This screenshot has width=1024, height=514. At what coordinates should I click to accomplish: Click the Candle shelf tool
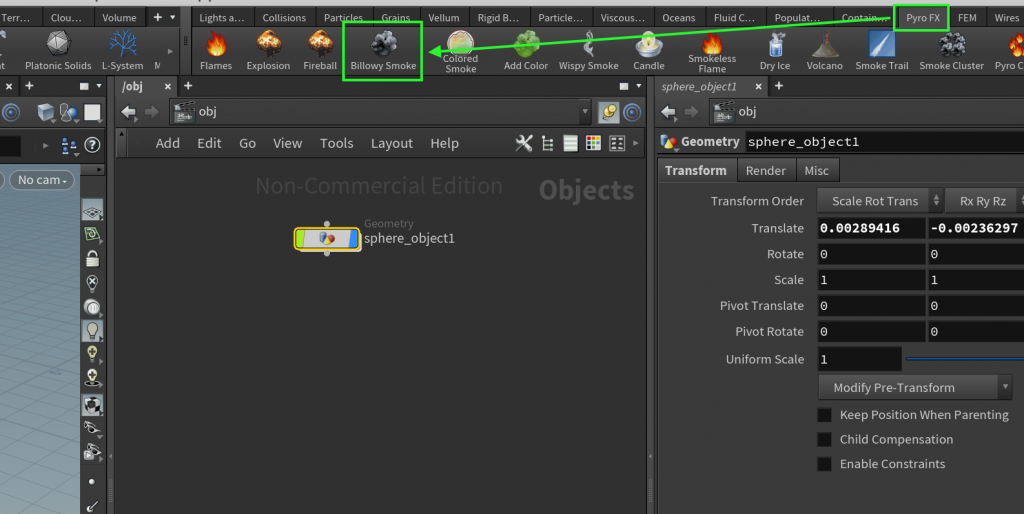(648, 50)
